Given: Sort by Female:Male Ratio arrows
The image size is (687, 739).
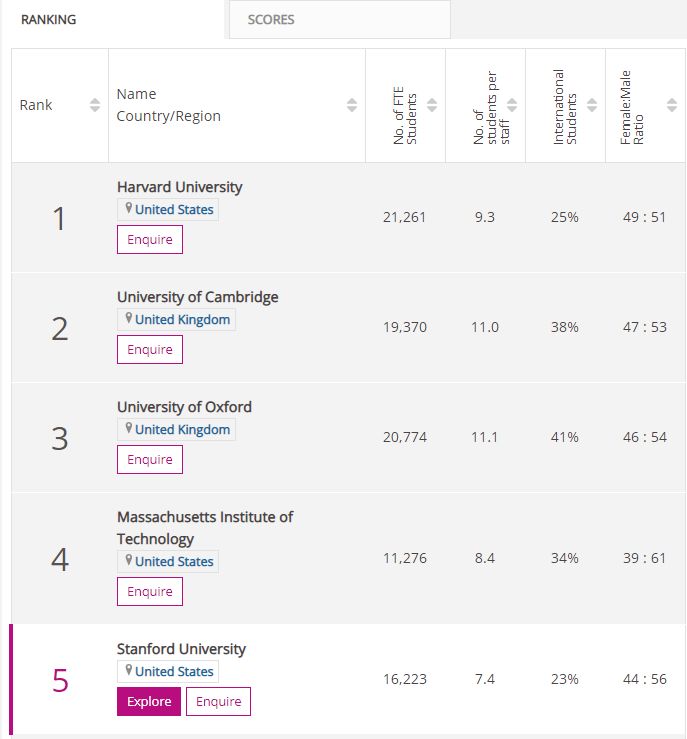Looking at the screenshot, I should (x=672, y=105).
